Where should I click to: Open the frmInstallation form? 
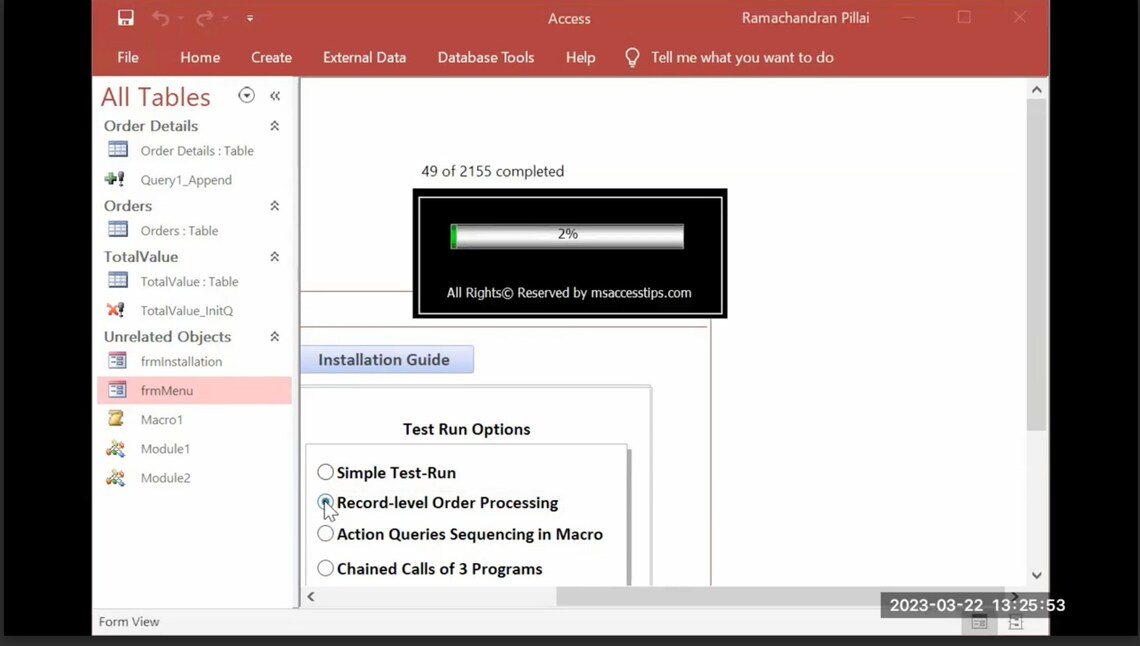(x=182, y=361)
